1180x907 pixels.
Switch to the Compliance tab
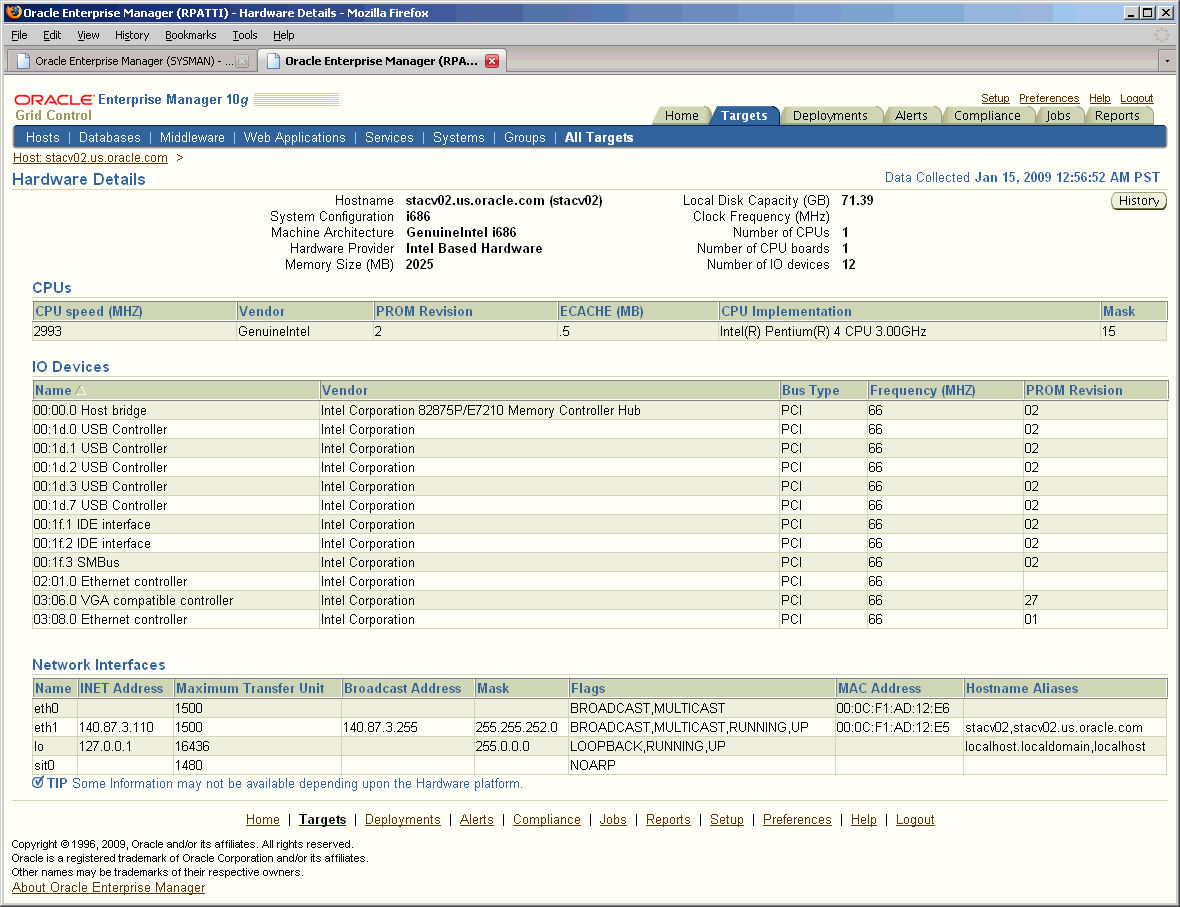988,115
